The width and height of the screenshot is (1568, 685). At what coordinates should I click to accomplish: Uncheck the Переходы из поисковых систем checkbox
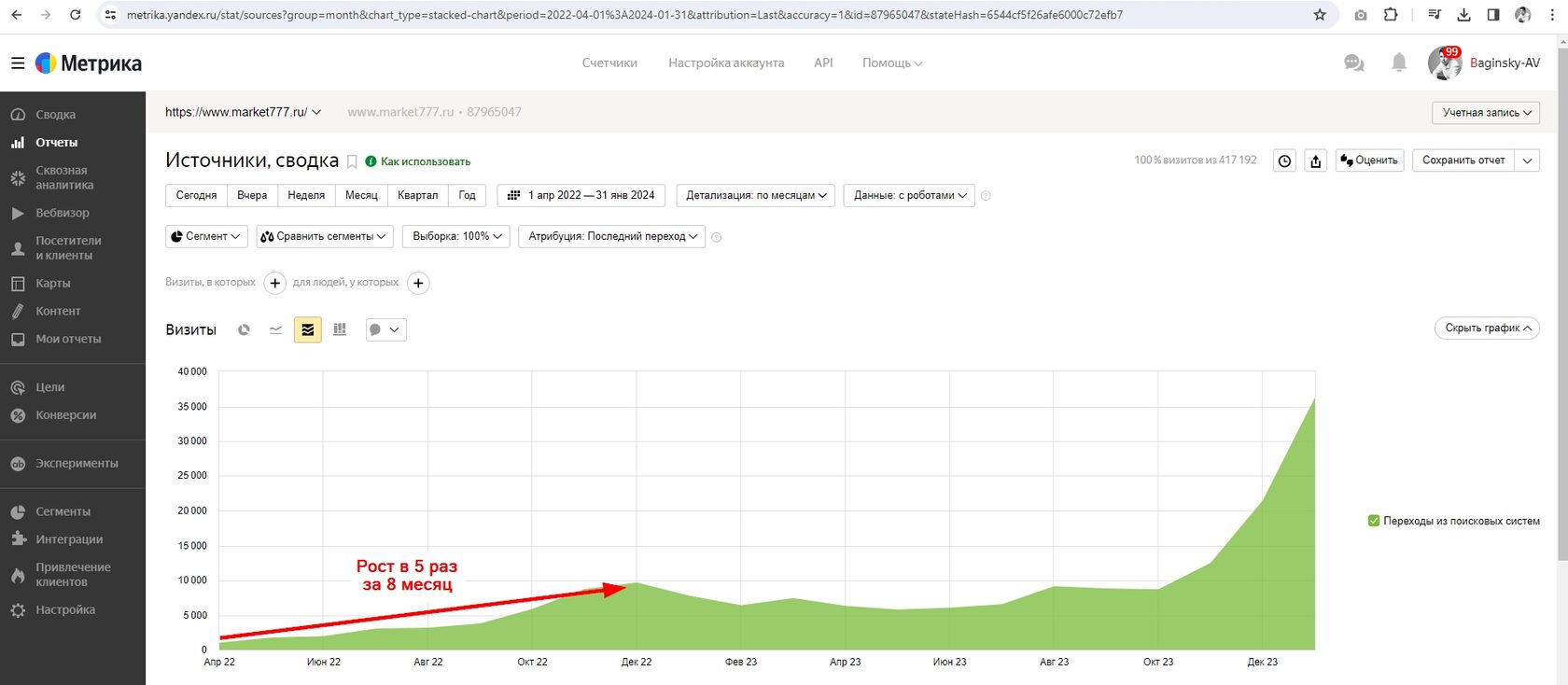(1374, 521)
